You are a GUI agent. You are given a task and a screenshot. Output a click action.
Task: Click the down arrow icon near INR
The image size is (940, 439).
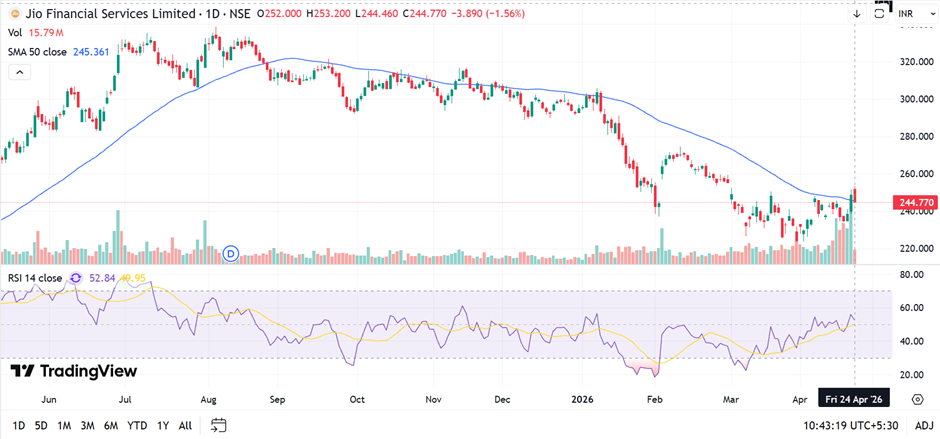coord(857,14)
